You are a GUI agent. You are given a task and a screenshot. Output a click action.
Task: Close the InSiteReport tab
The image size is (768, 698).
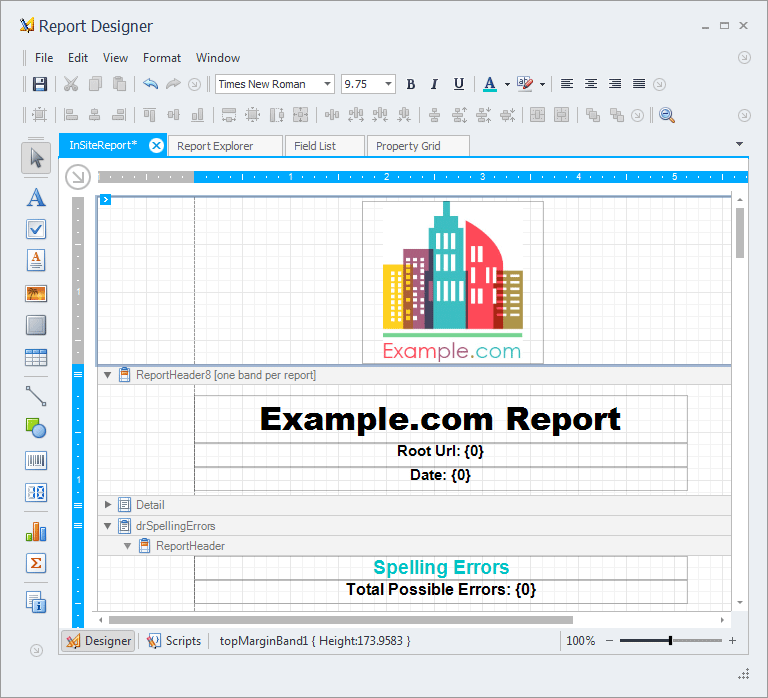(x=156, y=145)
